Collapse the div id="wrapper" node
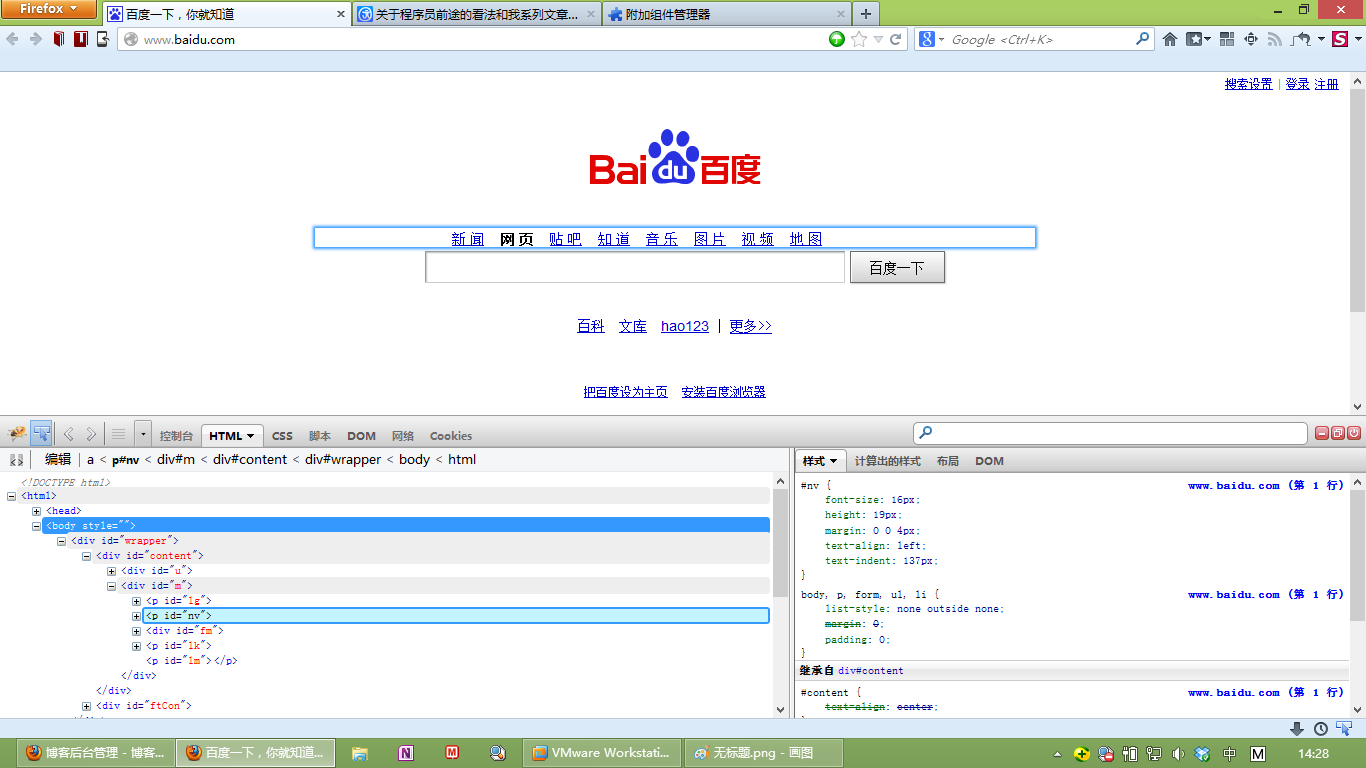Viewport: 1366px width, 768px height. coord(61,541)
